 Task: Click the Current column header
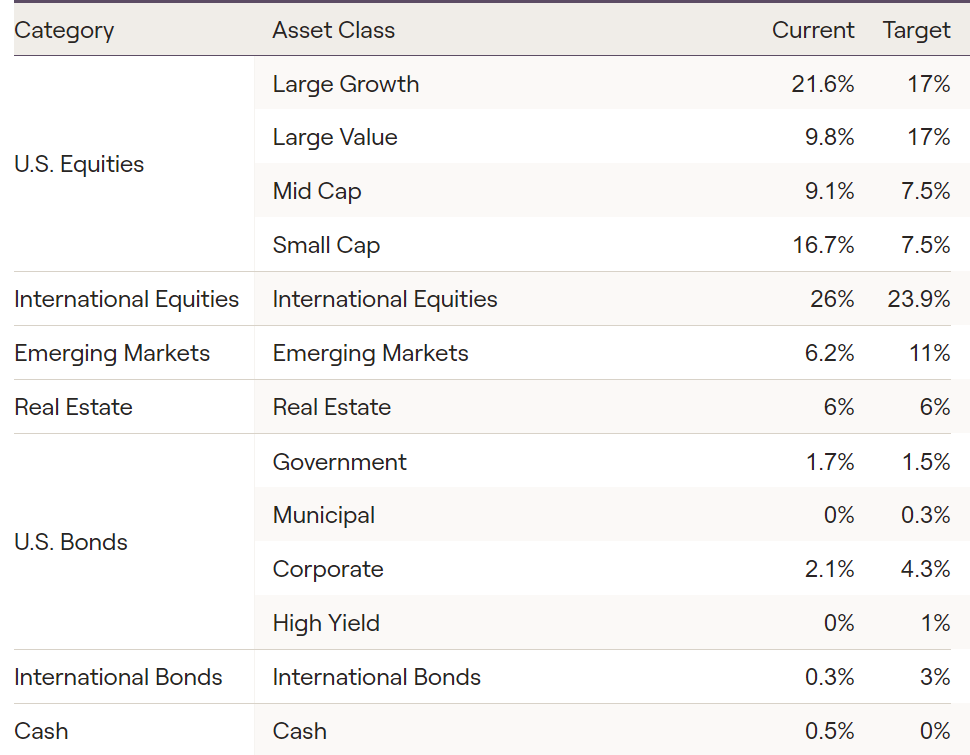tap(812, 30)
